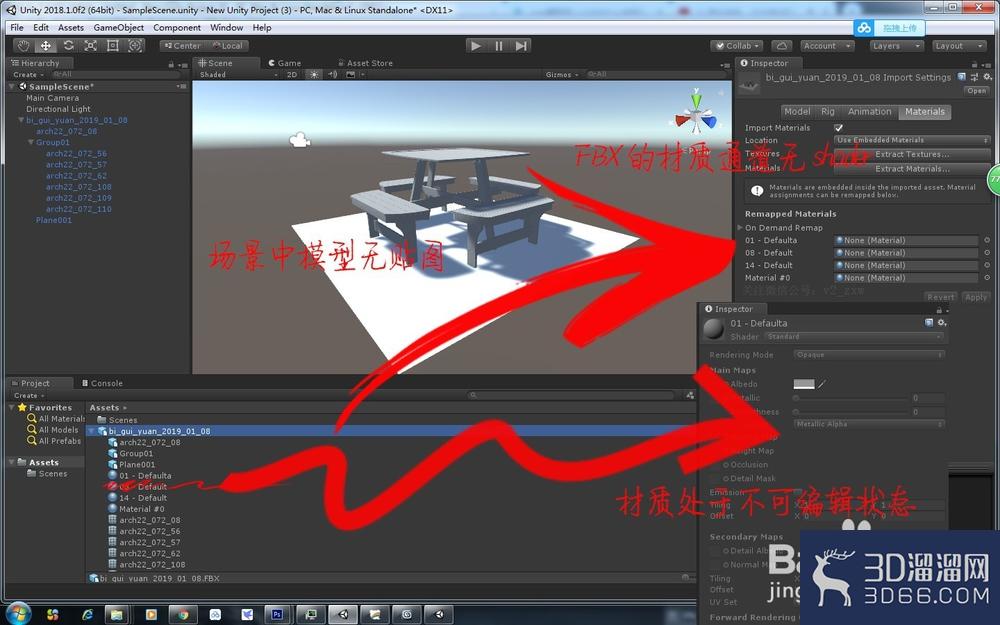Screen dimensions: 1000x625
Task: Open the Collab dropdown
Action: [737, 46]
